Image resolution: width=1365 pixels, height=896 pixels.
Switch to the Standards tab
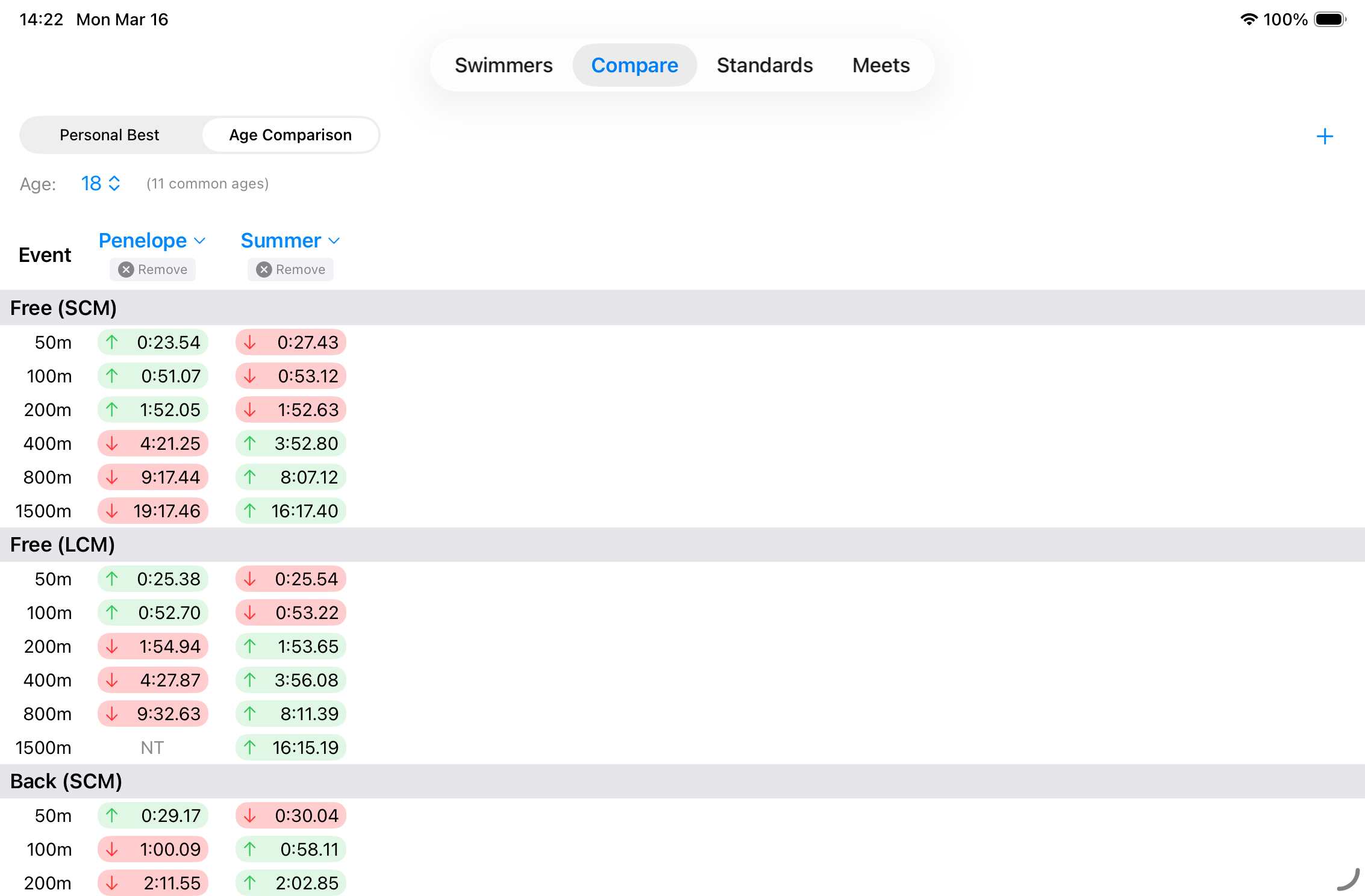point(764,65)
